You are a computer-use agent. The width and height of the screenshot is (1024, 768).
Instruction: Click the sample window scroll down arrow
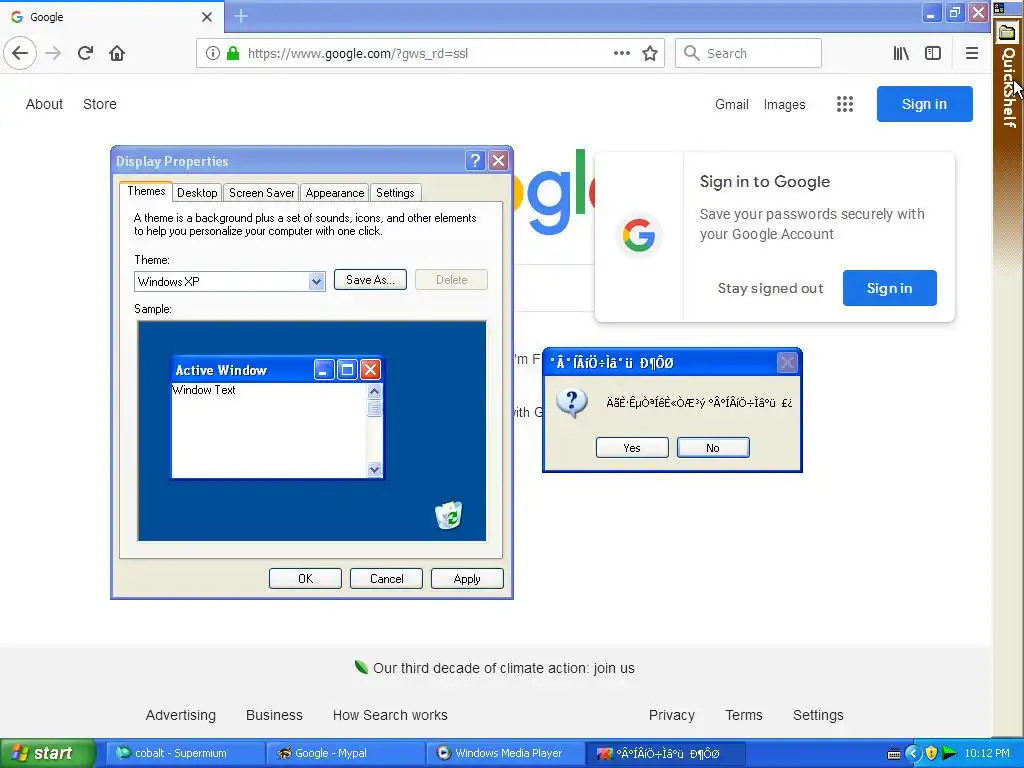click(374, 469)
